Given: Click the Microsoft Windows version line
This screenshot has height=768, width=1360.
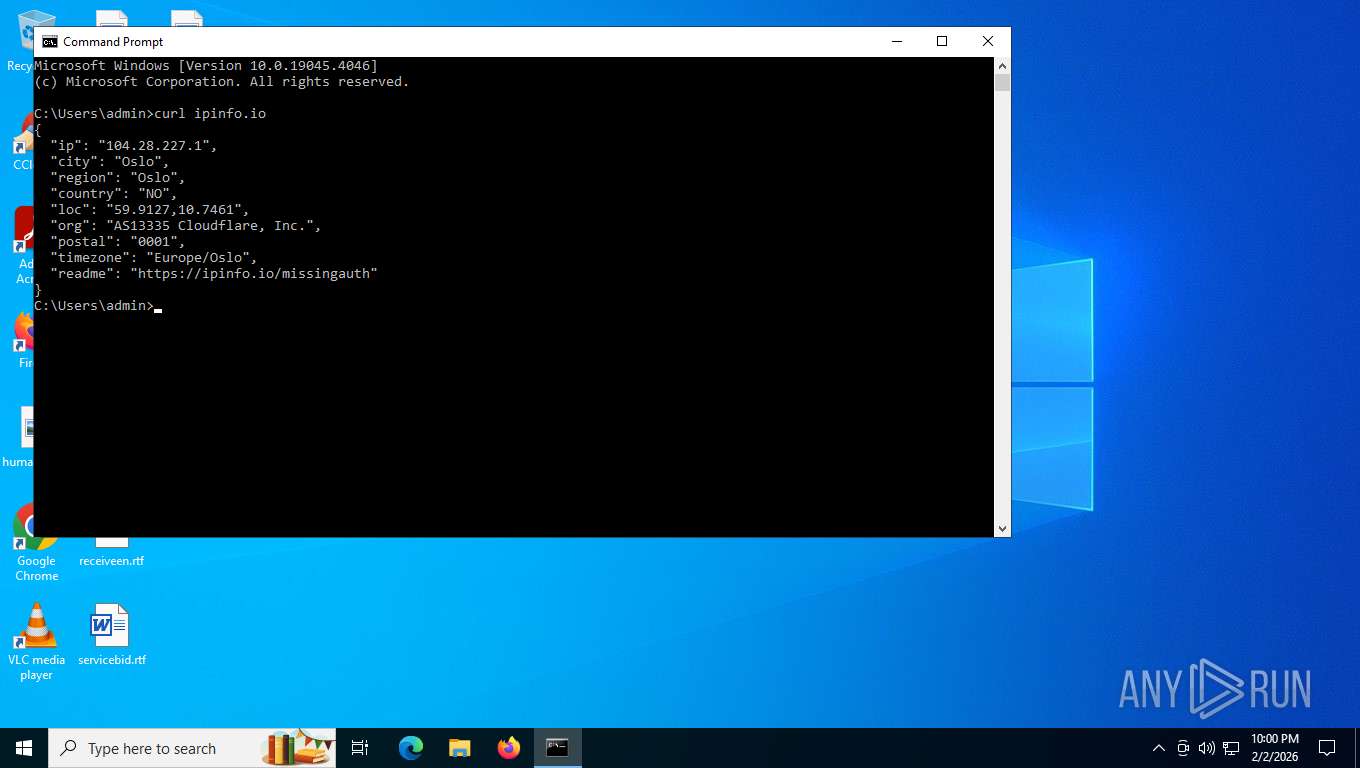Looking at the screenshot, I should click(x=206, y=66).
